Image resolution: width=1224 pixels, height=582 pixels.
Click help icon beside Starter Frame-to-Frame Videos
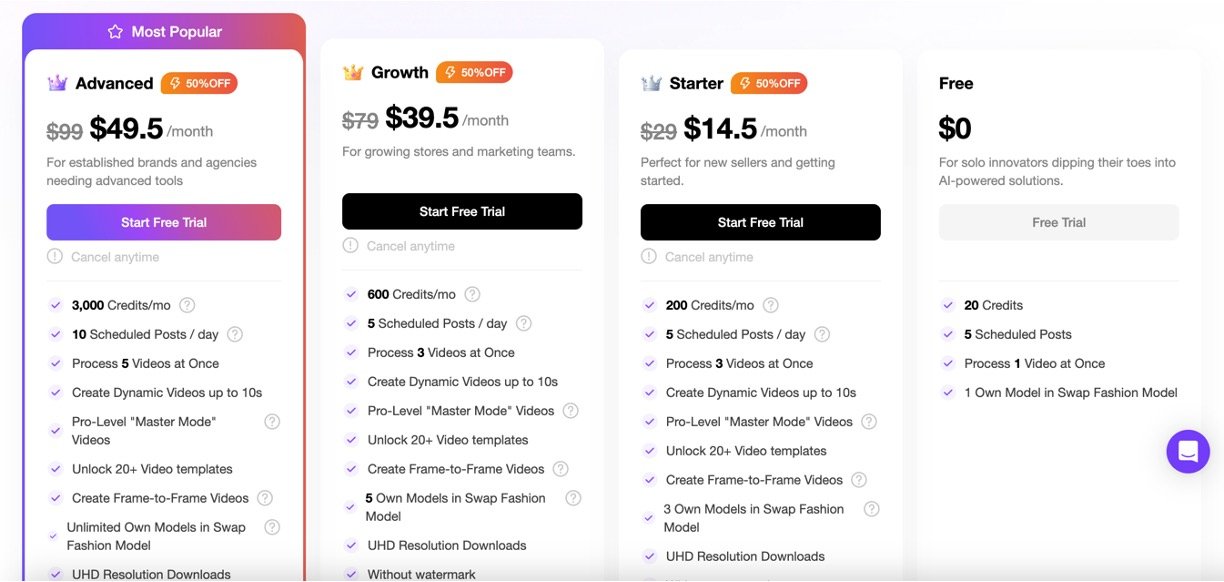859,480
